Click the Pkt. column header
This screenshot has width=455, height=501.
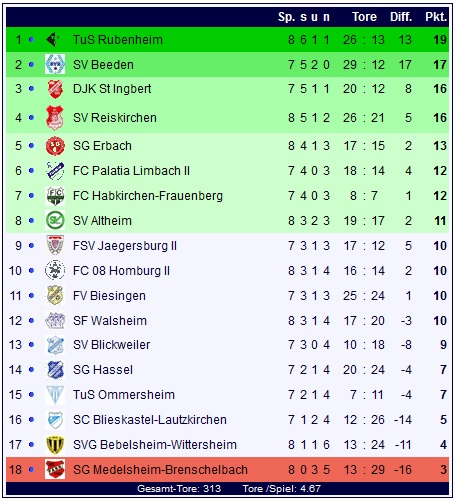point(436,17)
